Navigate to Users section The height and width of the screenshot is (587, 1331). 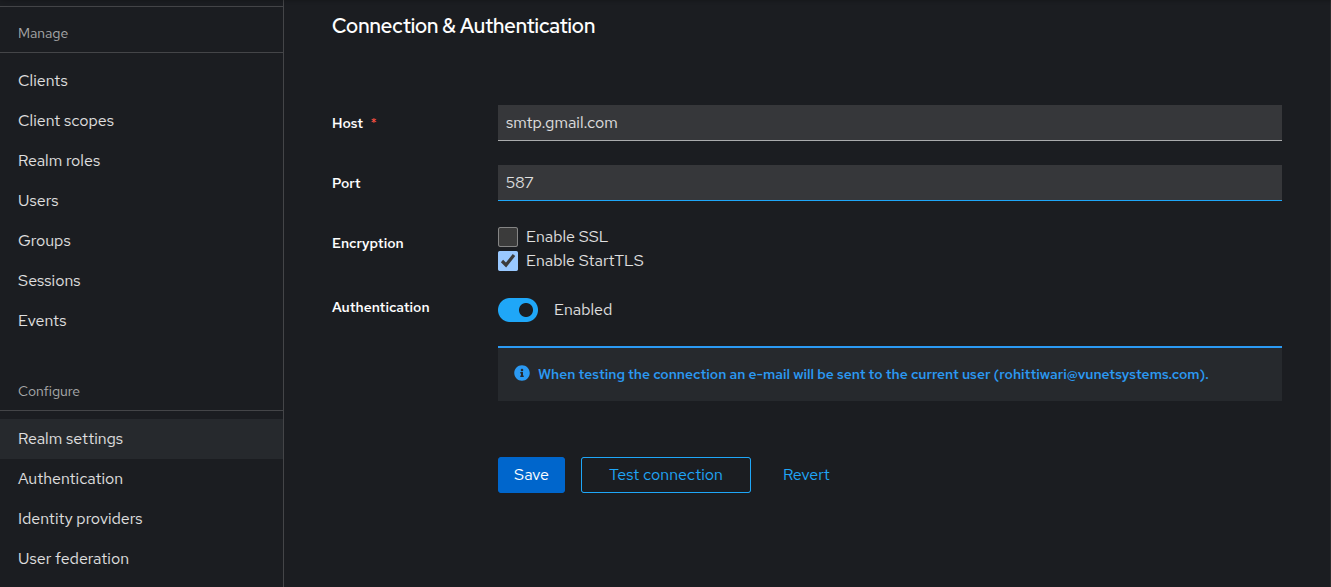click(38, 201)
